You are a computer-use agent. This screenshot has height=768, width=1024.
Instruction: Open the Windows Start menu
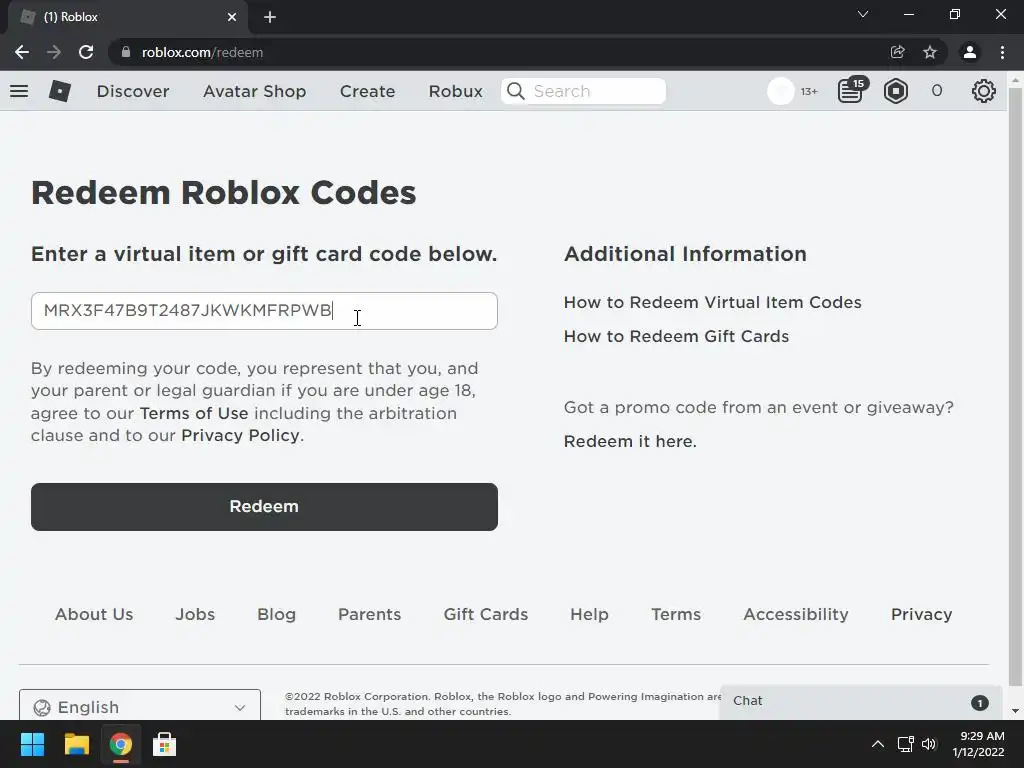pos(33,744)
